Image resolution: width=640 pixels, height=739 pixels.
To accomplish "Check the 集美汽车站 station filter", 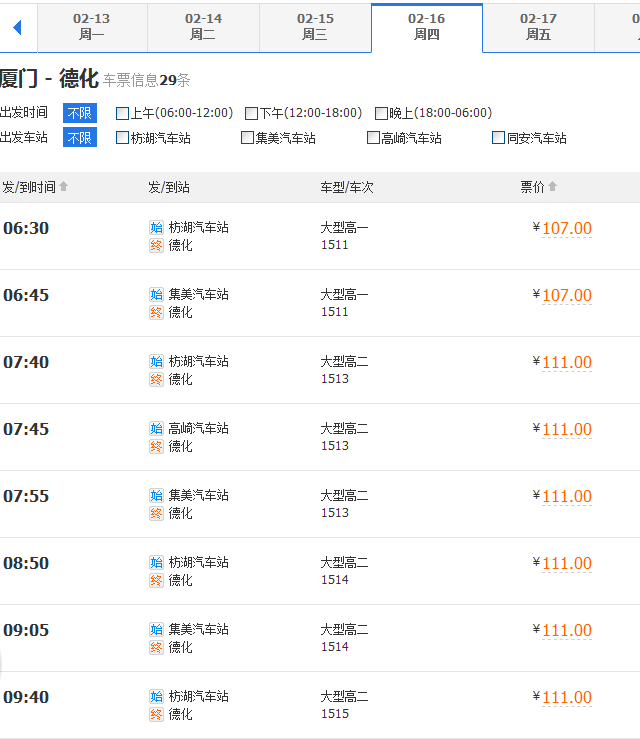I will [x=247, y=138].
